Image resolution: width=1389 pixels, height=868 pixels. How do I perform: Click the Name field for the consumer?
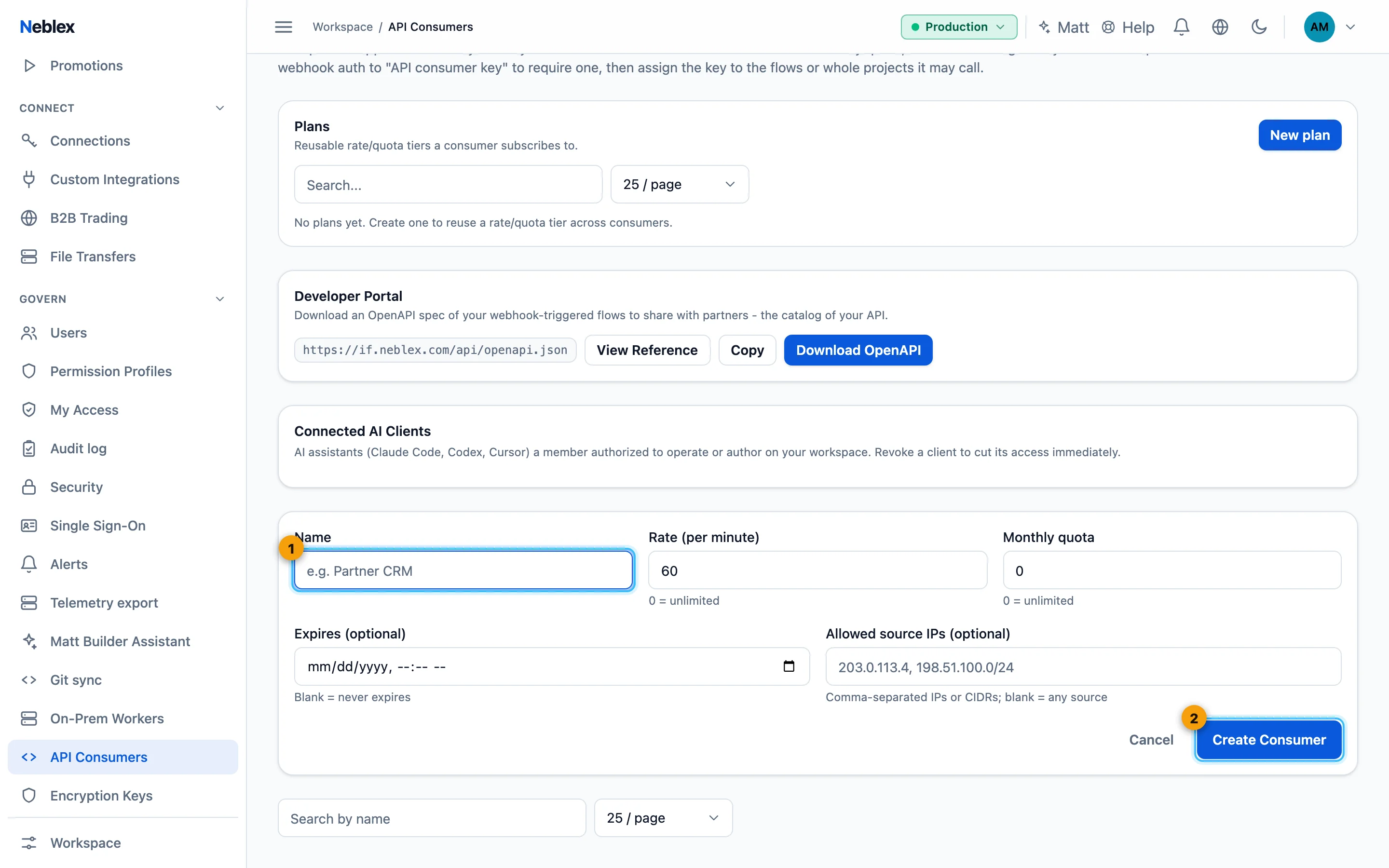pos(463,570)
